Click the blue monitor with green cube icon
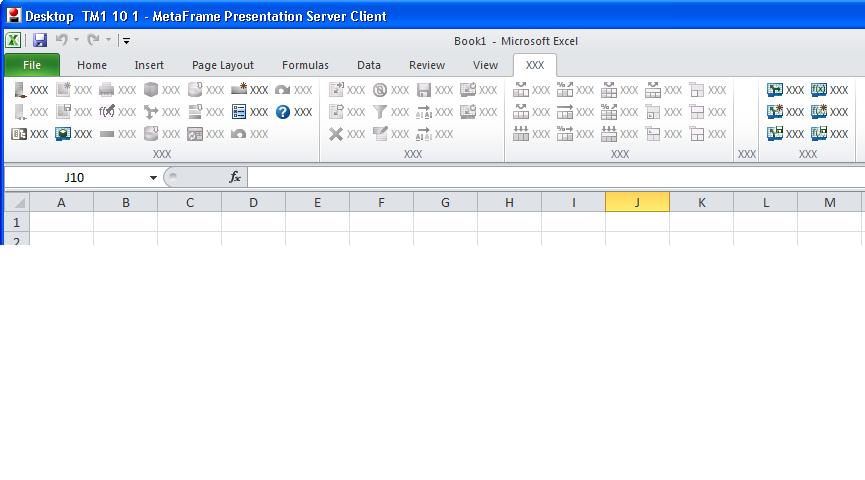This screenshot has width=865, height=480. (63, 134)
